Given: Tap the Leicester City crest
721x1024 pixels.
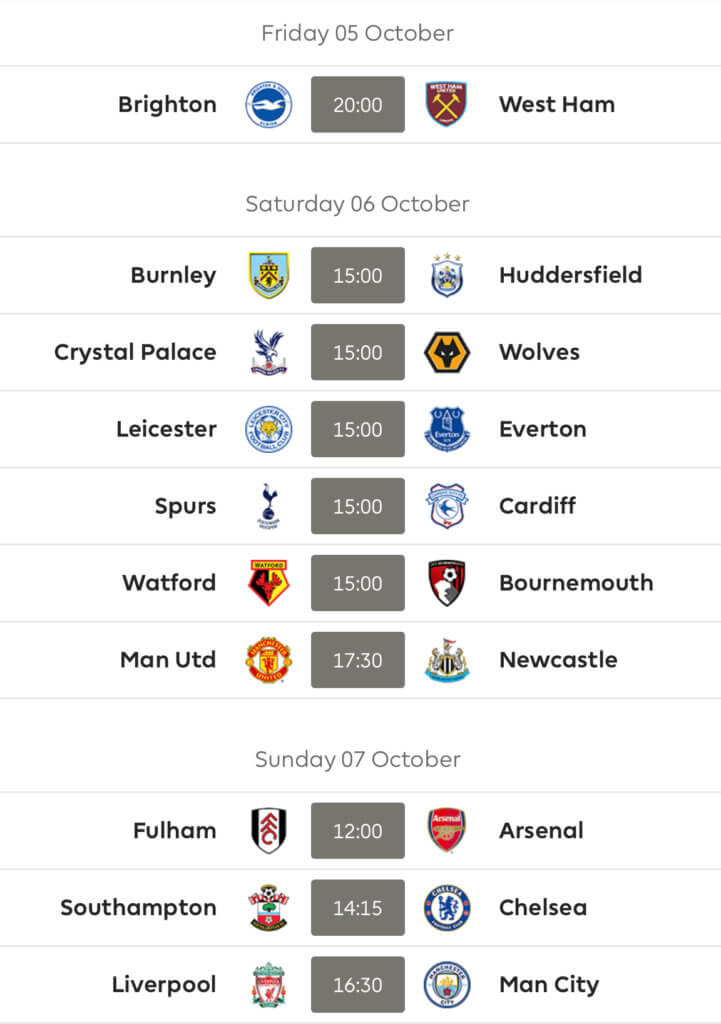Looking at the screenshot, I should [x=268, y=429].
